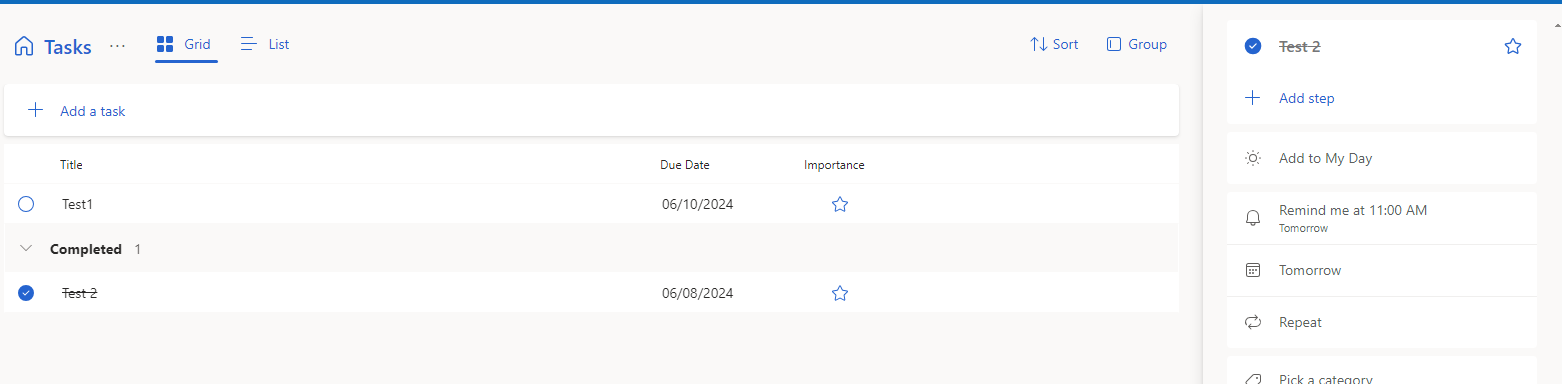Click the plus icon next to Add step
Image resolution: width=1562 pixels, height=384 pixels.
[x=1253, y=98]
